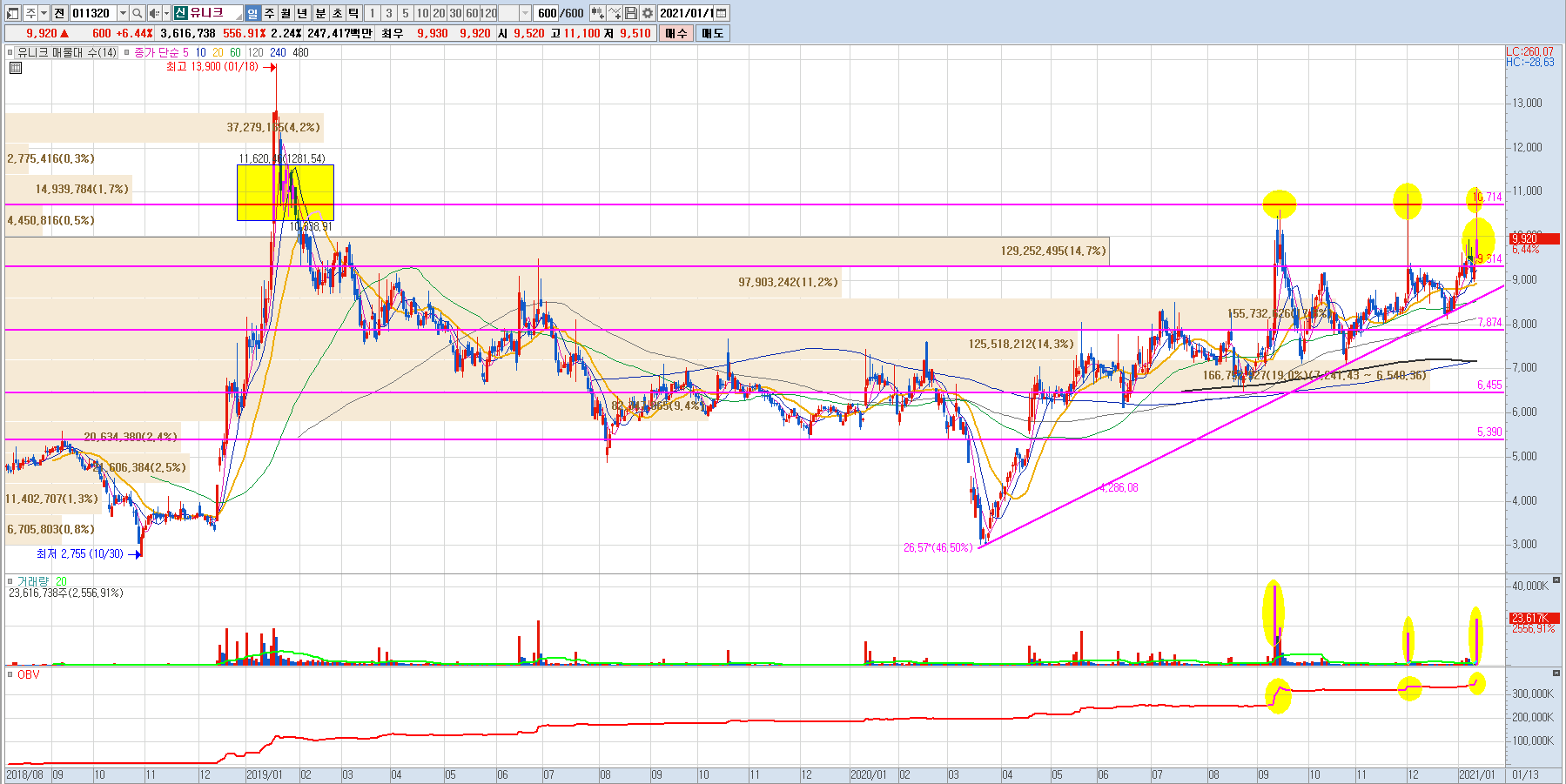Image resolution: width=1566 pixels, height=784 pixels.
Task: Select the 일 daily period tab
Action: coord(252,13)
